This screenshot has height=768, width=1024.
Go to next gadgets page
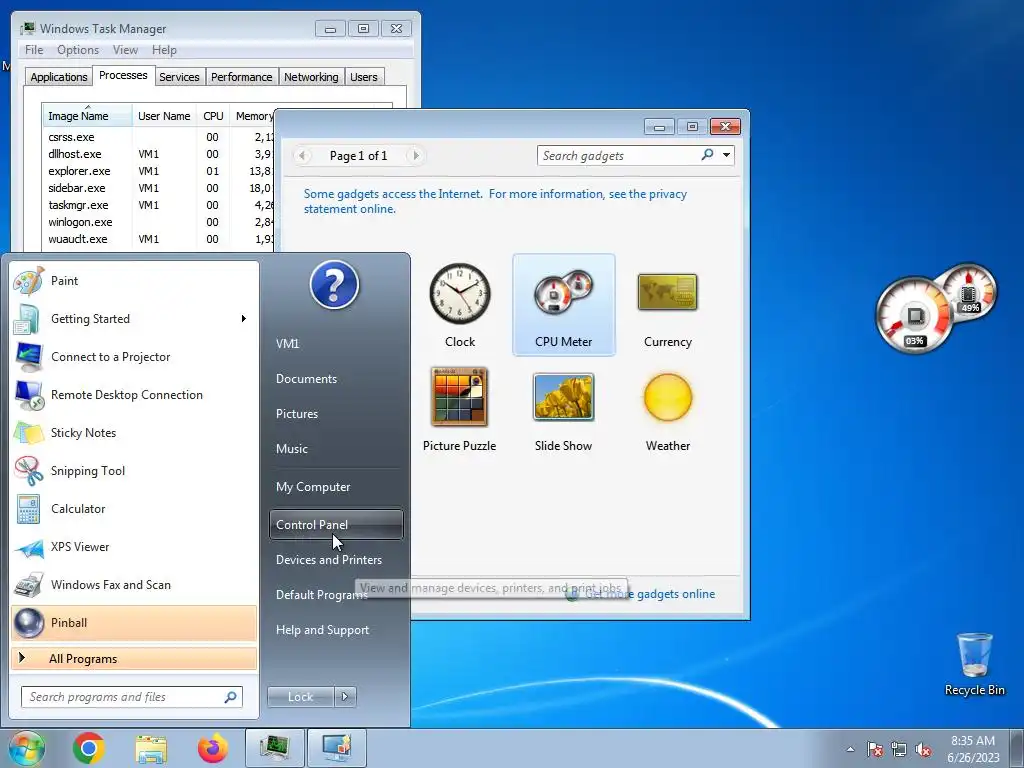(x=415, y=155)
